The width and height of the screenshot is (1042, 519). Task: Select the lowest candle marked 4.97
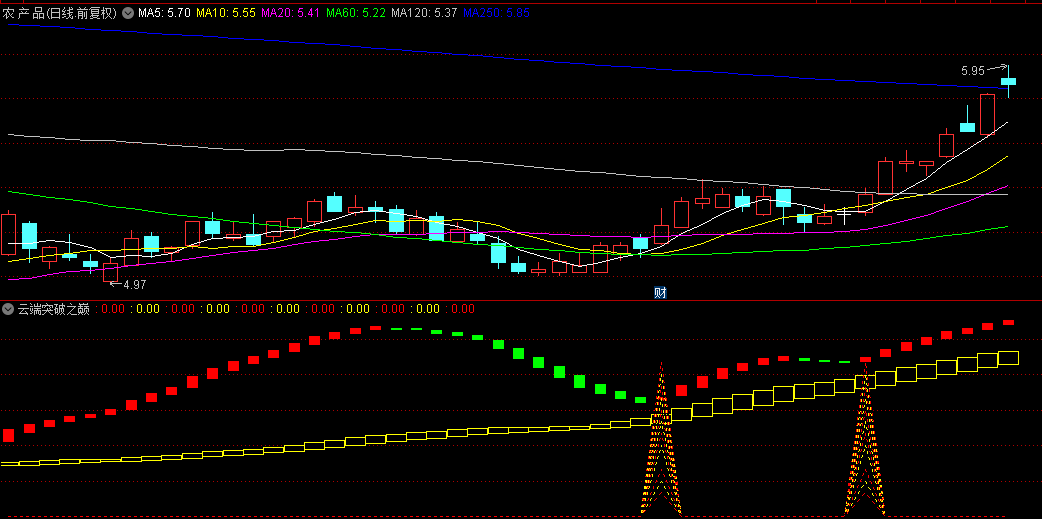pyautogui.click(x=110, y=272)
